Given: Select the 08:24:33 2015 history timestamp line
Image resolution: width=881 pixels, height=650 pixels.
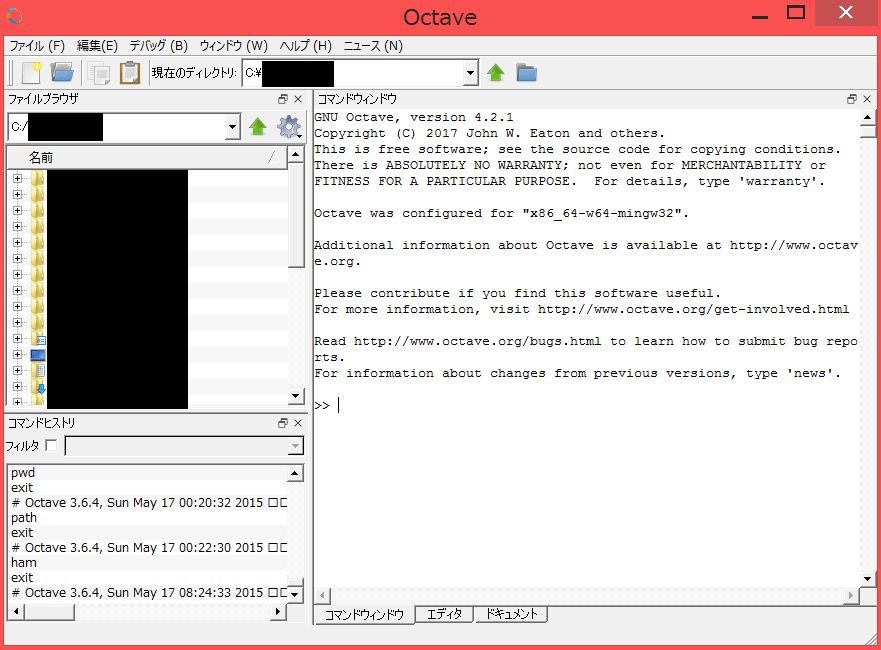Looking at the screenshot, I should [x=148, y=592].
